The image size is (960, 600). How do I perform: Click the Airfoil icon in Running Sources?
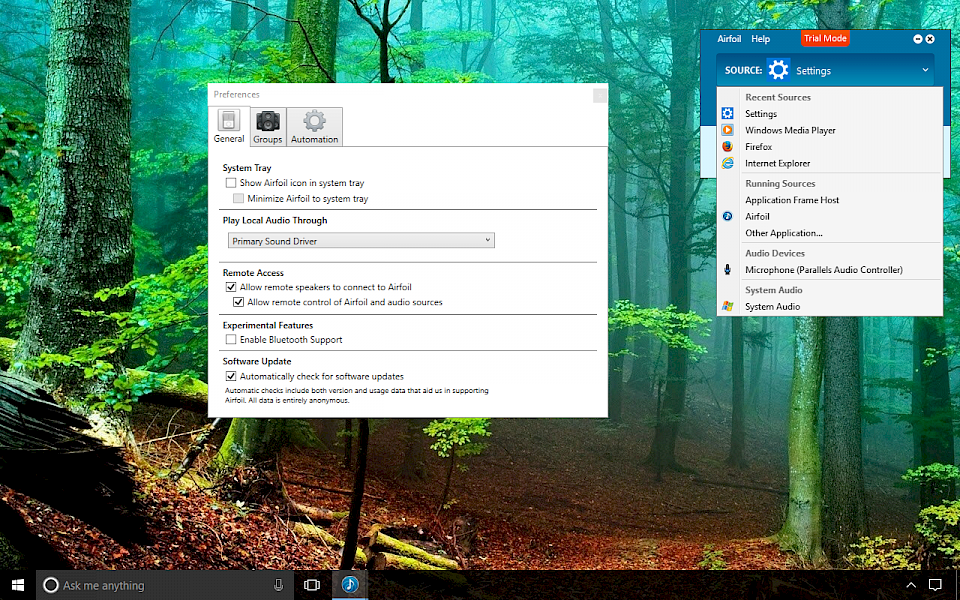[x=727, y=216]
